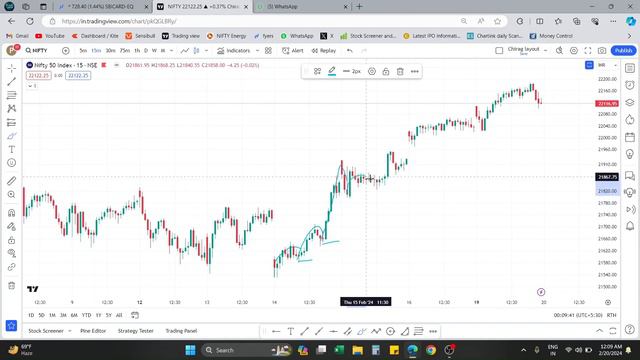Open the Indicators dialog

(x=234, y=51)
